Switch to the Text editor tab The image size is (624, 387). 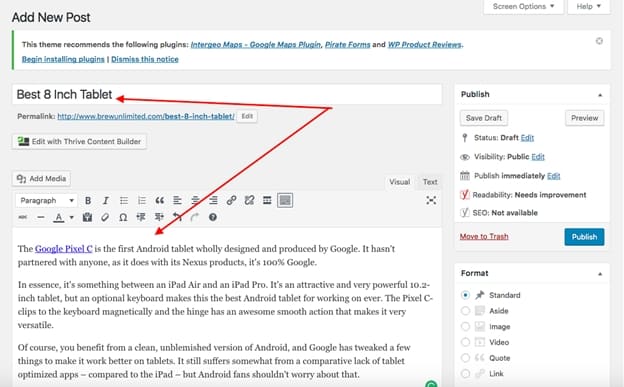click(430, 182)
